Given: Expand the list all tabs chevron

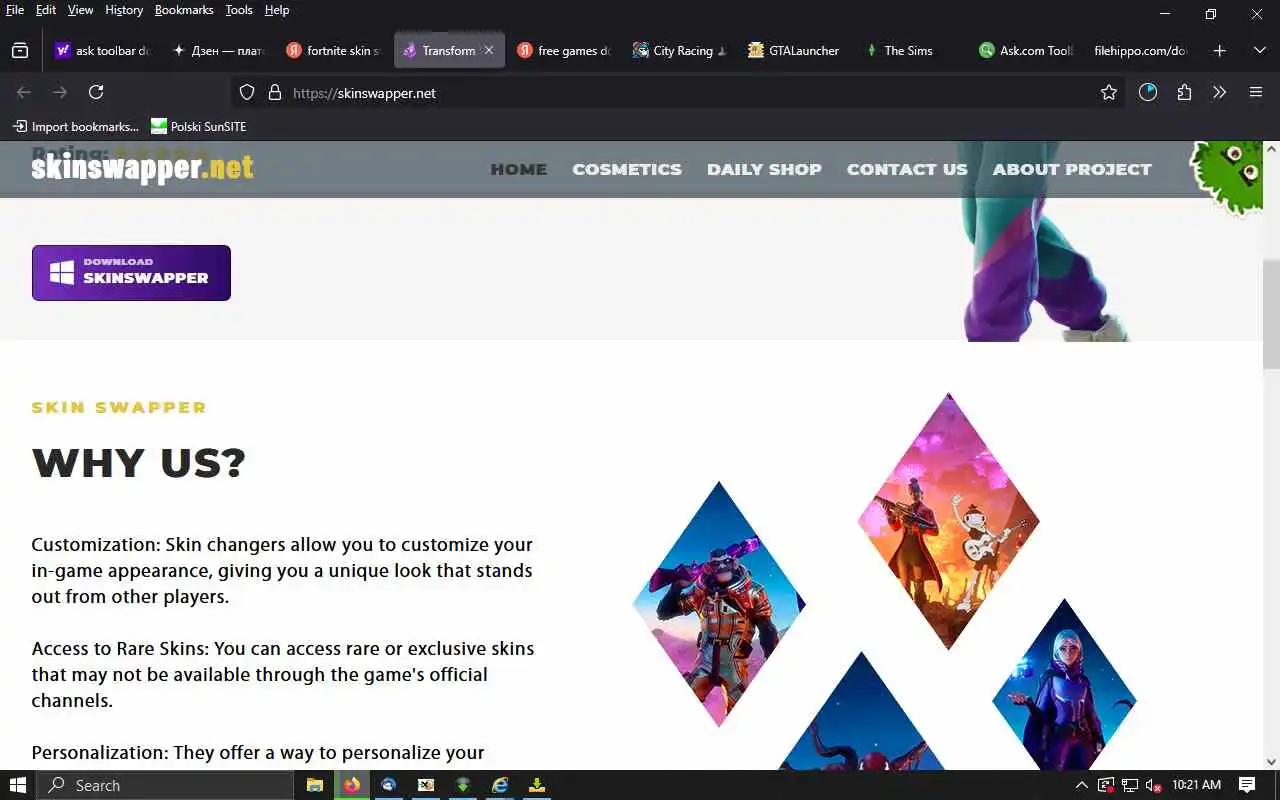Looking at the screenshot, I should [1259, 50].
